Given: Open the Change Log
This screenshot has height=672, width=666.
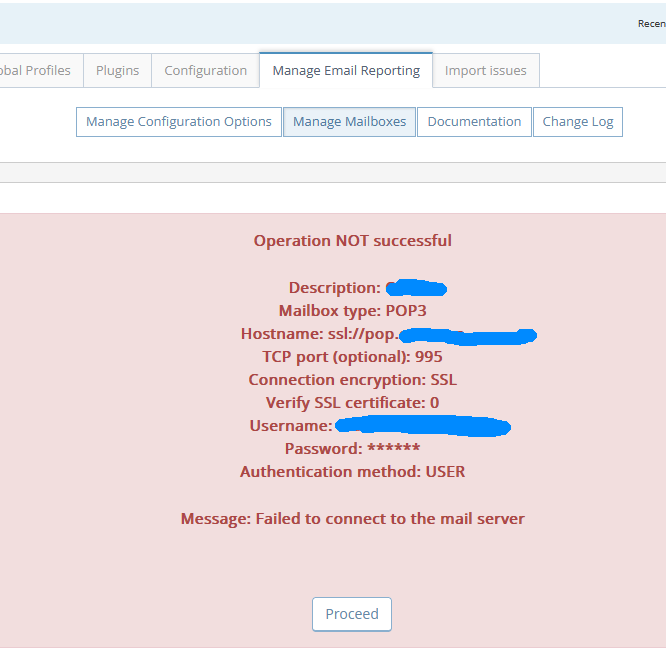Looking at the screenshot, I should pos(577,122).
